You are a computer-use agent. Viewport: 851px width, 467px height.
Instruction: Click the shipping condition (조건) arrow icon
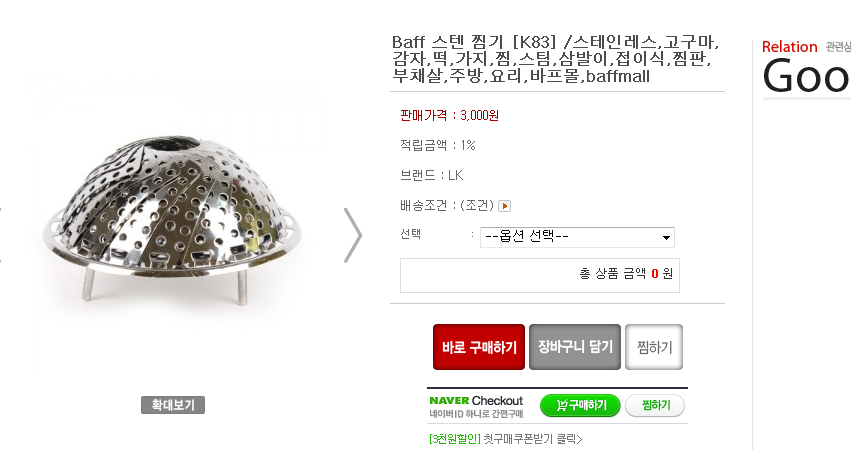pos(505,206)
